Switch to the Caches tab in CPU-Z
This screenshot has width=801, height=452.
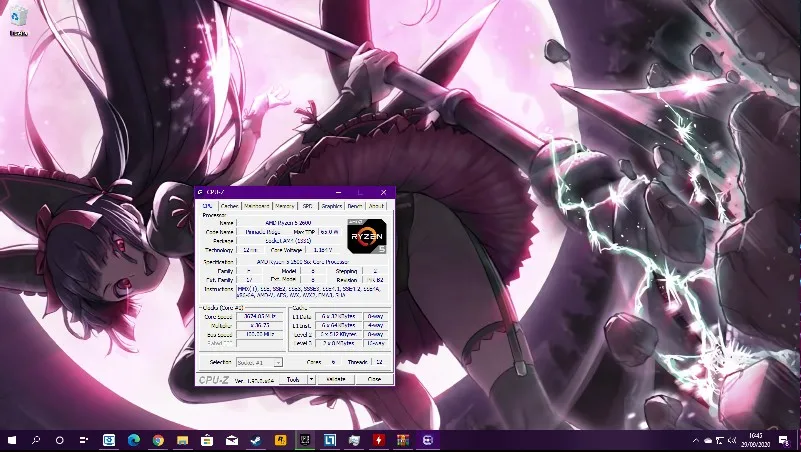(x=229, y=206)
